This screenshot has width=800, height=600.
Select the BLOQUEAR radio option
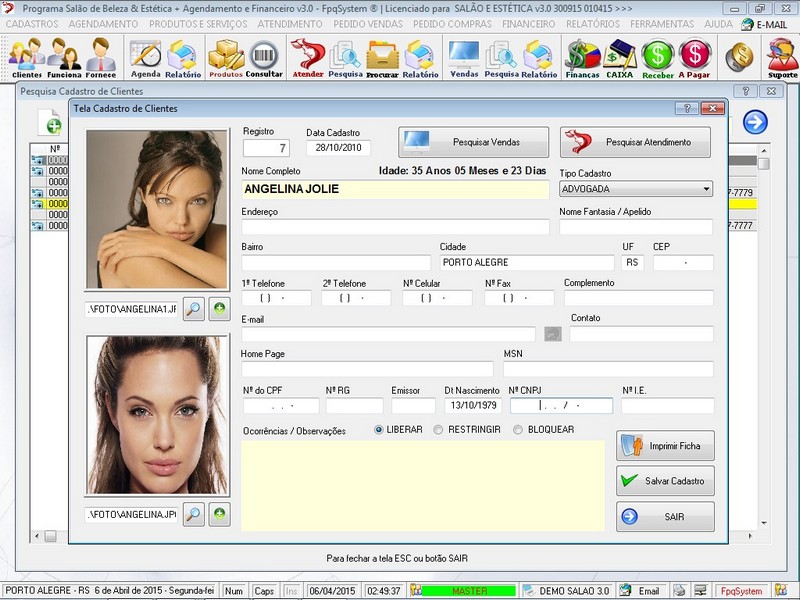(x=517, y=430)
